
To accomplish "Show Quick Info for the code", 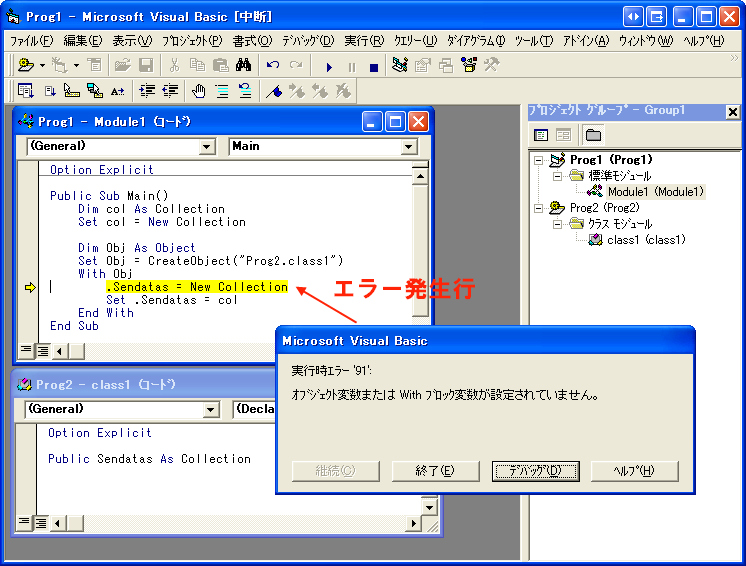I will click(x=72, y=90).
